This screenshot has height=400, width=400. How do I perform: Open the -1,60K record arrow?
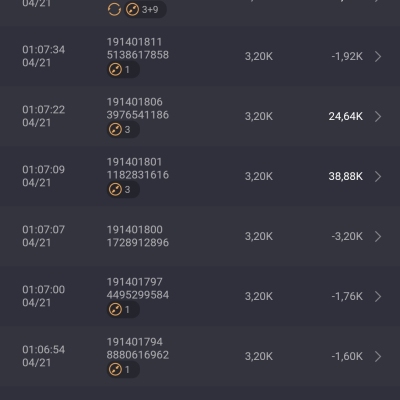tap(378, 356)
